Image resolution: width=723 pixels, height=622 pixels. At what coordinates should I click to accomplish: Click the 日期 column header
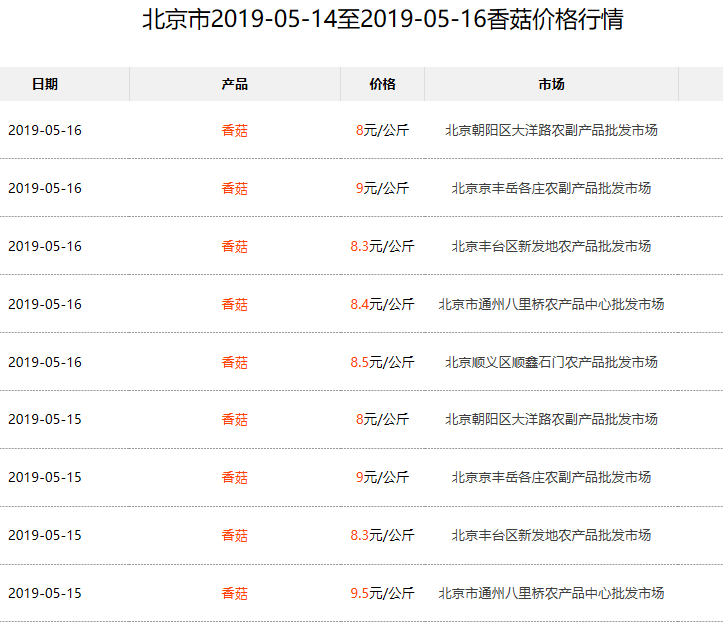45,84
